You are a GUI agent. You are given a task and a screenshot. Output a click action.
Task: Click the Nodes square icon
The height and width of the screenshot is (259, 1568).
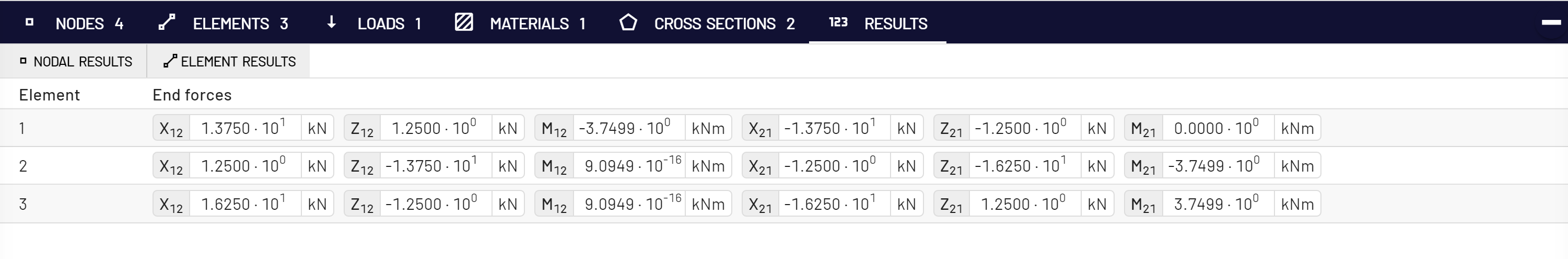pos(29,22)
